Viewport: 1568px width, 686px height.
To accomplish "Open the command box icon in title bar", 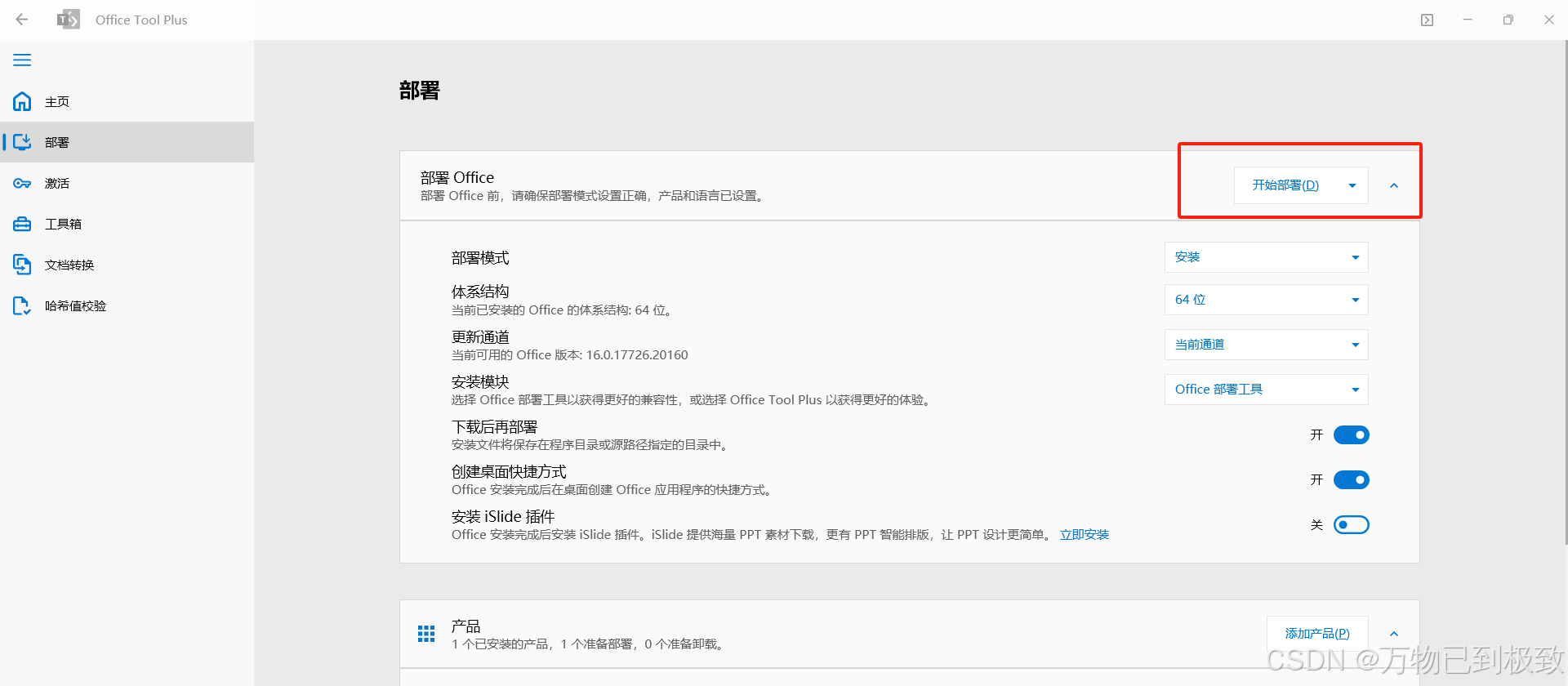I will (1427, 20).
